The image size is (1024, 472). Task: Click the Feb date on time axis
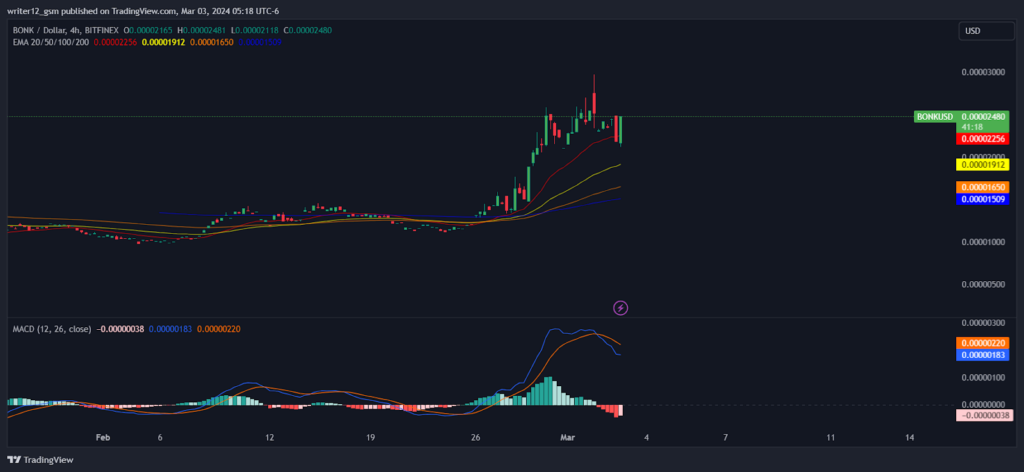(103, 437)
